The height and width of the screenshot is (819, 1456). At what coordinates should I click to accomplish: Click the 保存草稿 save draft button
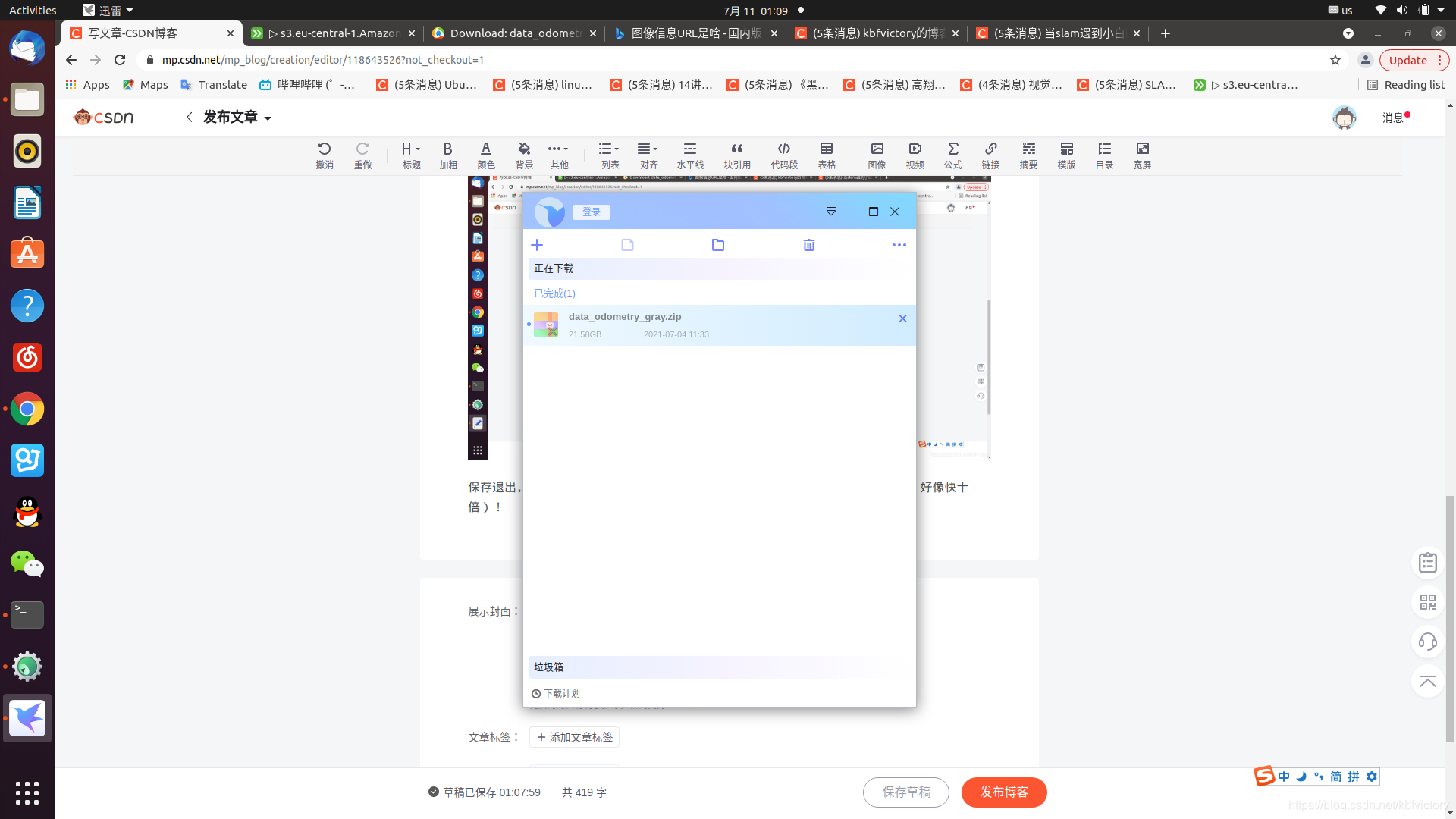click(x=905, y=792)
